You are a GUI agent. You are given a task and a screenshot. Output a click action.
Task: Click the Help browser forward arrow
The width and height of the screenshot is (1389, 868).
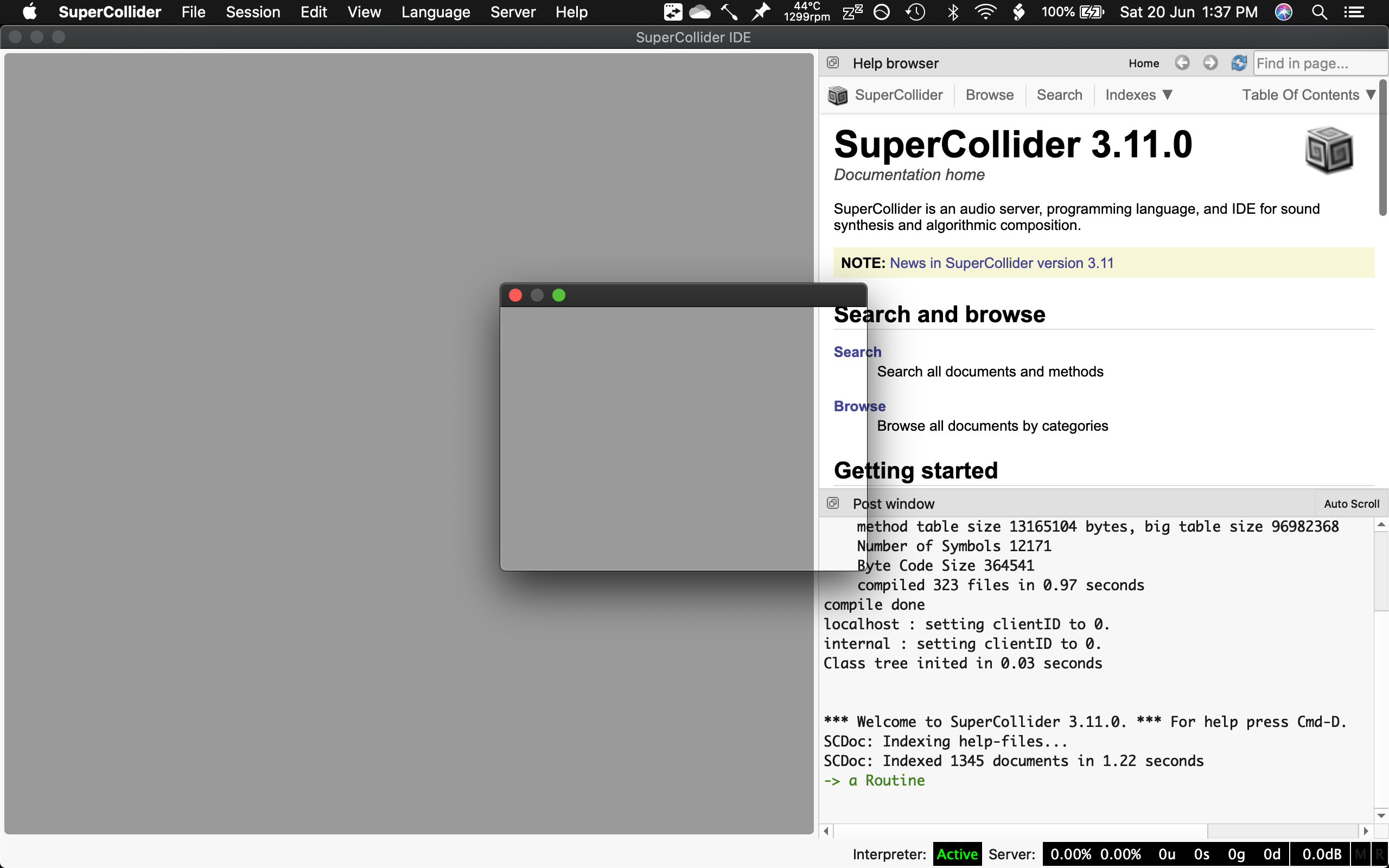pos(1210,62)
